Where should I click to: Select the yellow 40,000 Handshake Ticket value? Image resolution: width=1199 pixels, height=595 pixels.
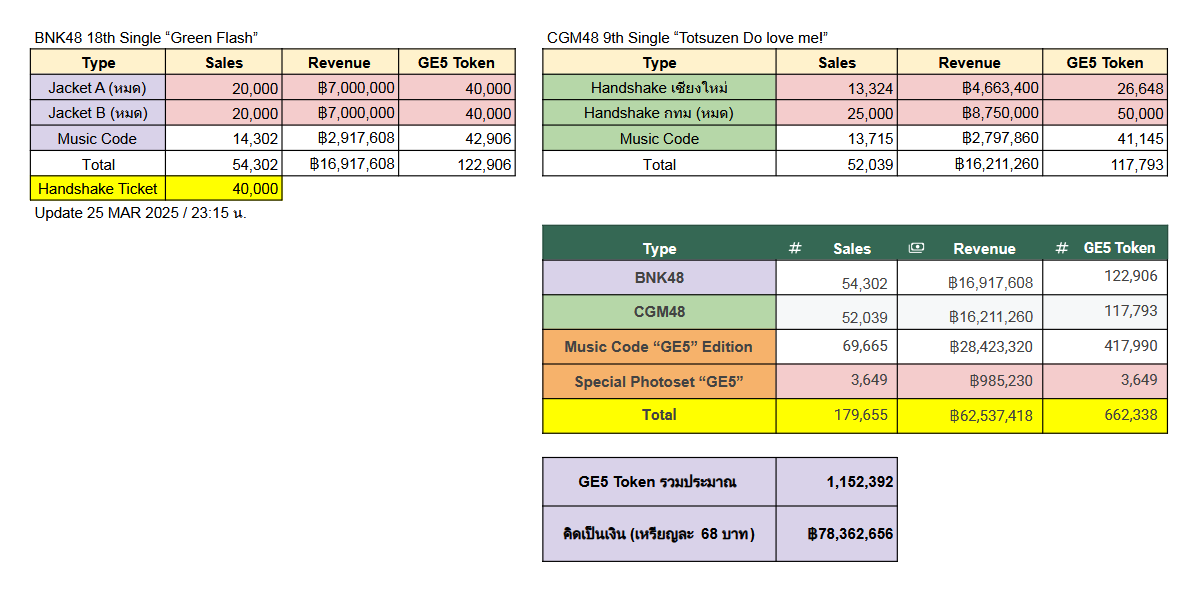[224, 188]
